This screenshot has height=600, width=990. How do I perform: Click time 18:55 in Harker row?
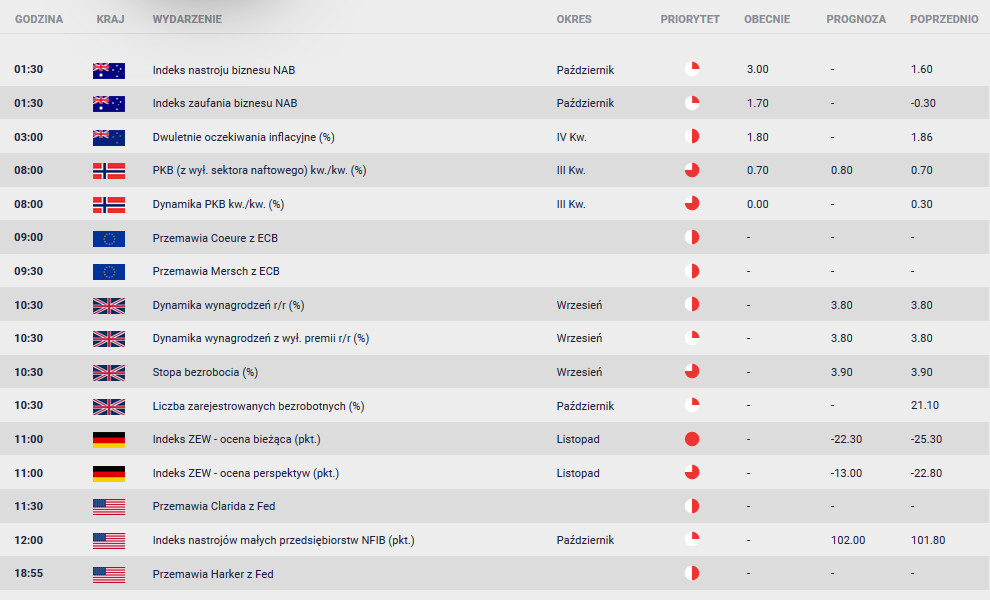click(x=28, y=573)
